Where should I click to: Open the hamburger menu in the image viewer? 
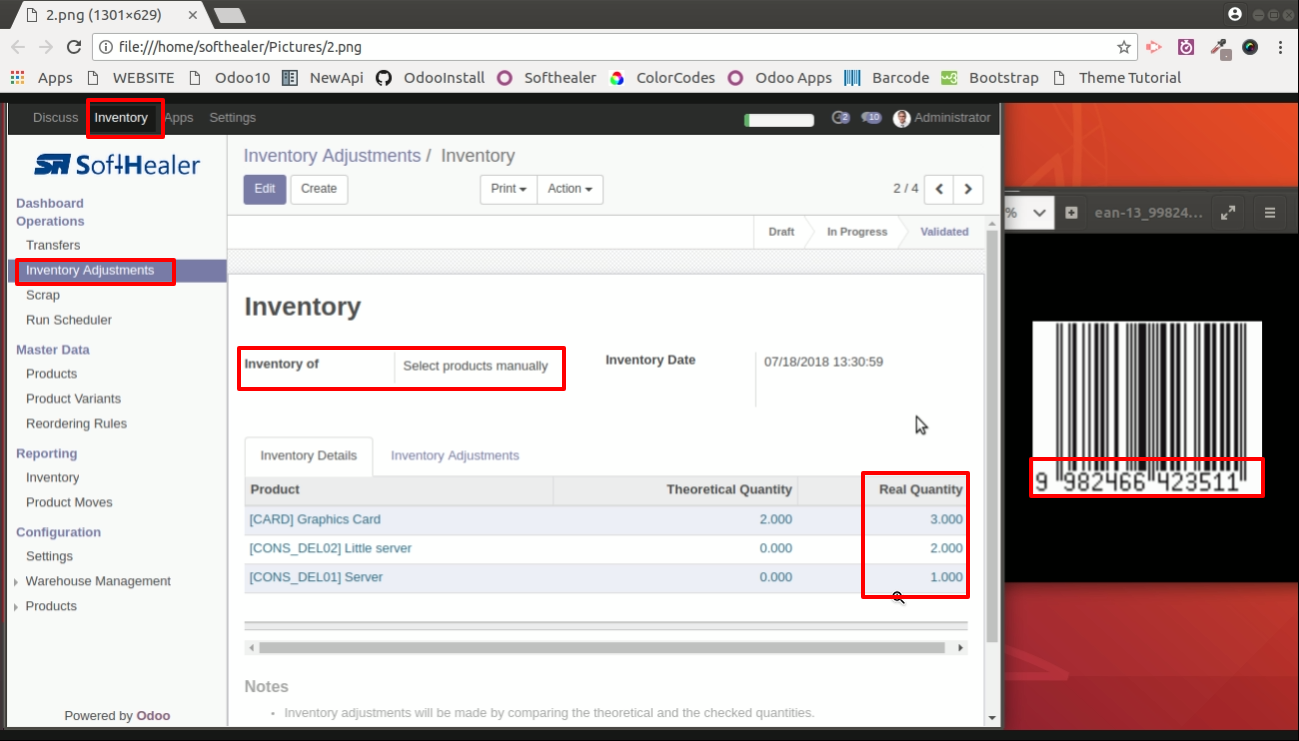[1270, 212]
